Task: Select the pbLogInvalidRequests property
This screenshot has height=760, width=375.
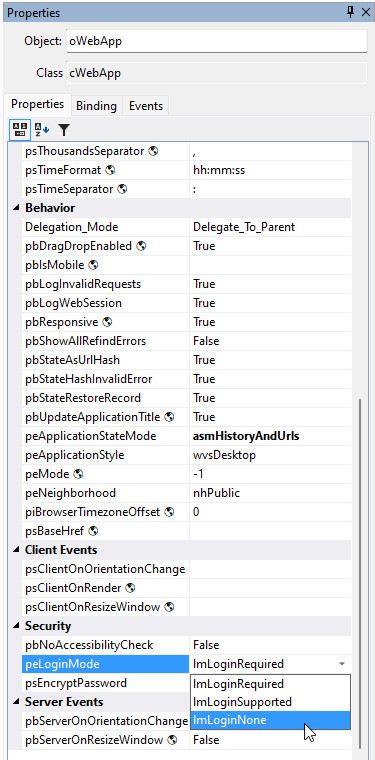Action: click(83, 284)
